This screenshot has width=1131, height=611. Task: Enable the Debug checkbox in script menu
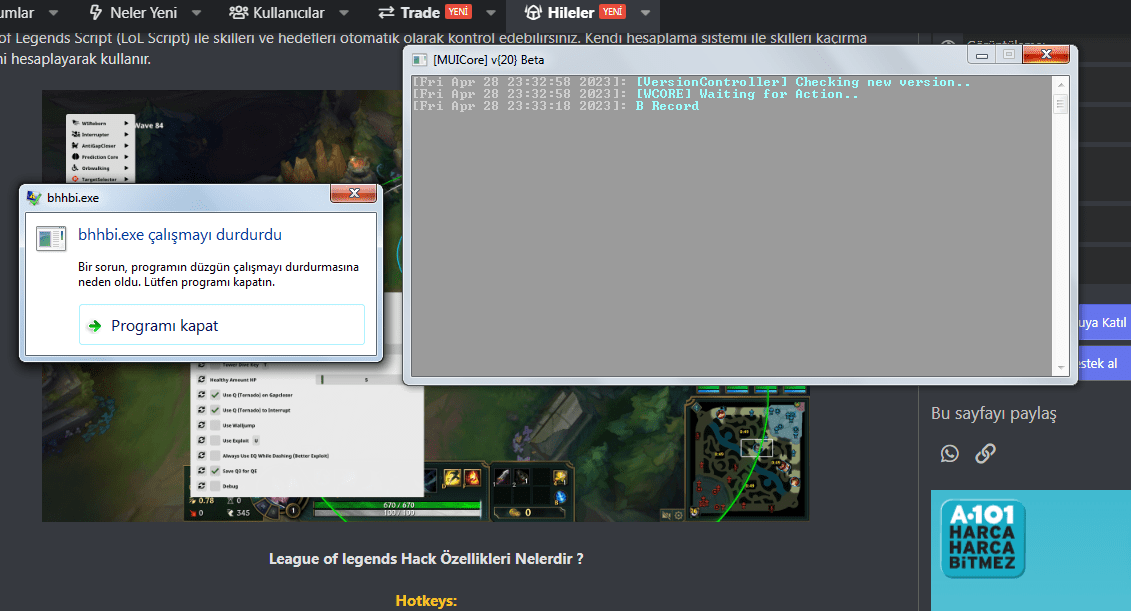[x=215, y=485]
